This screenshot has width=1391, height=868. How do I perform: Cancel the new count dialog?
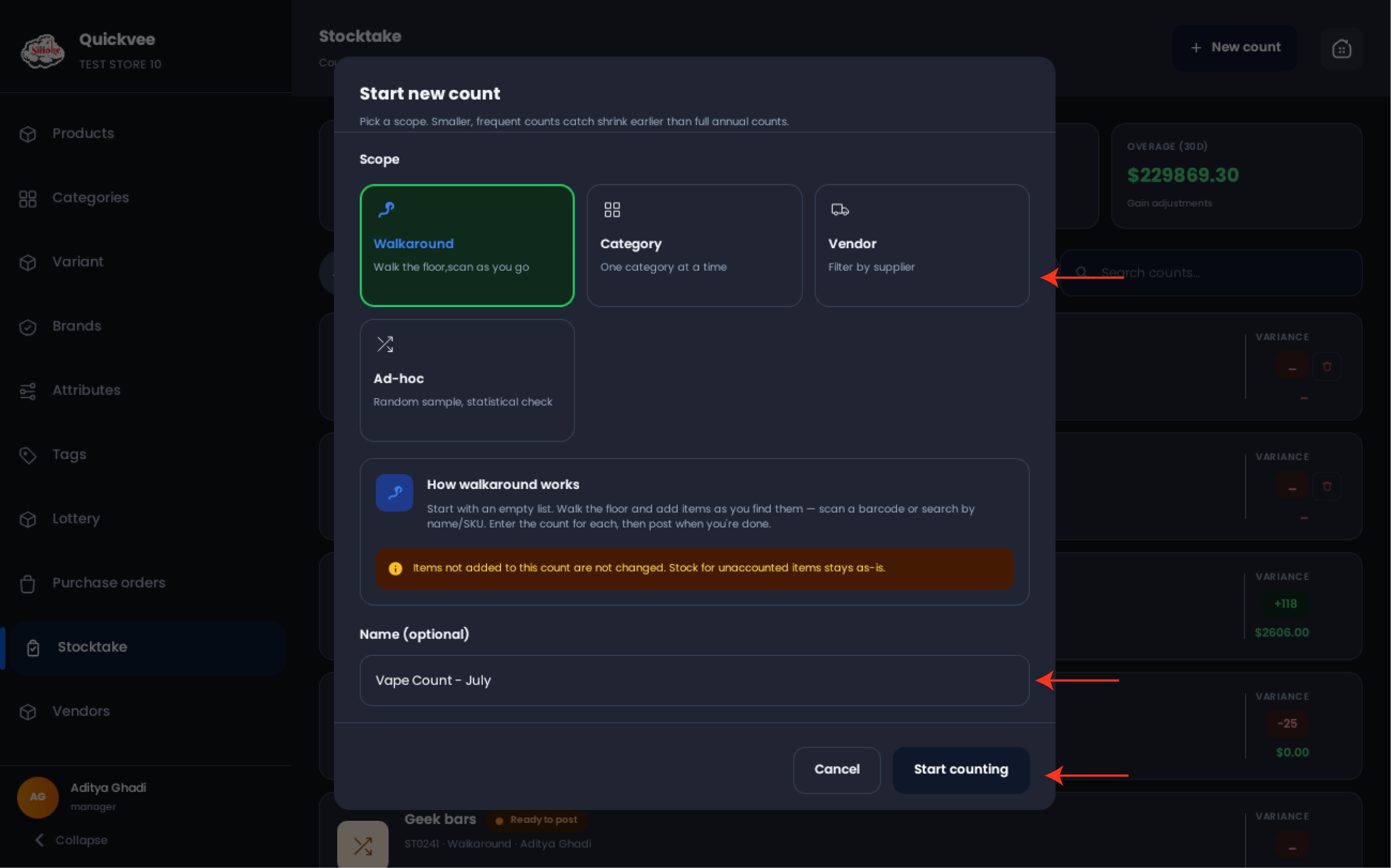tap(837, 770)
